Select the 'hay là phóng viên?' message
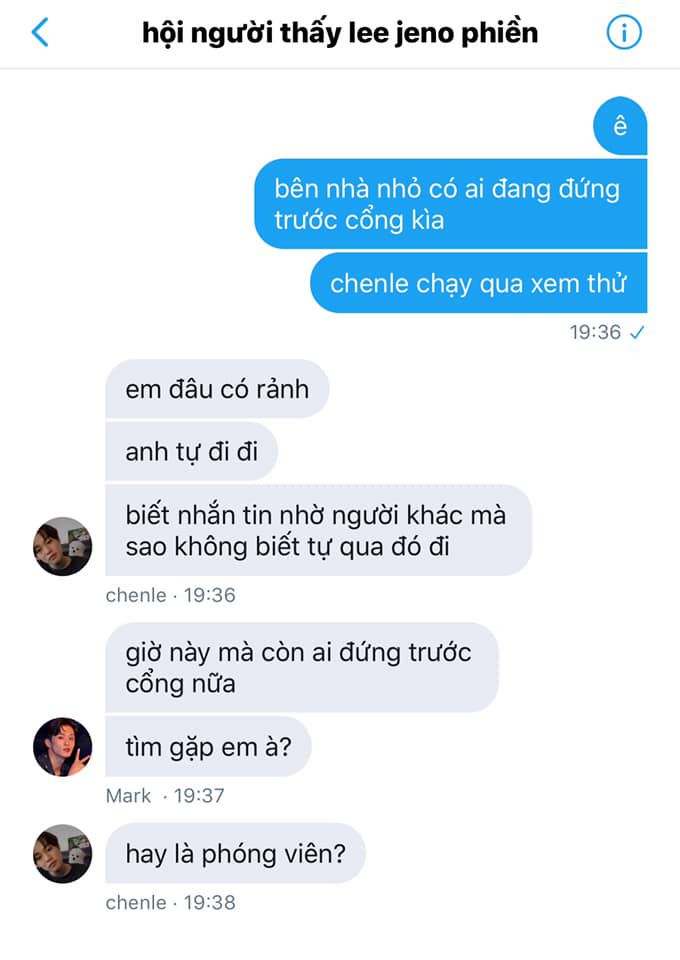This screenshot has height=960, width=680. (x=236, y=853)
